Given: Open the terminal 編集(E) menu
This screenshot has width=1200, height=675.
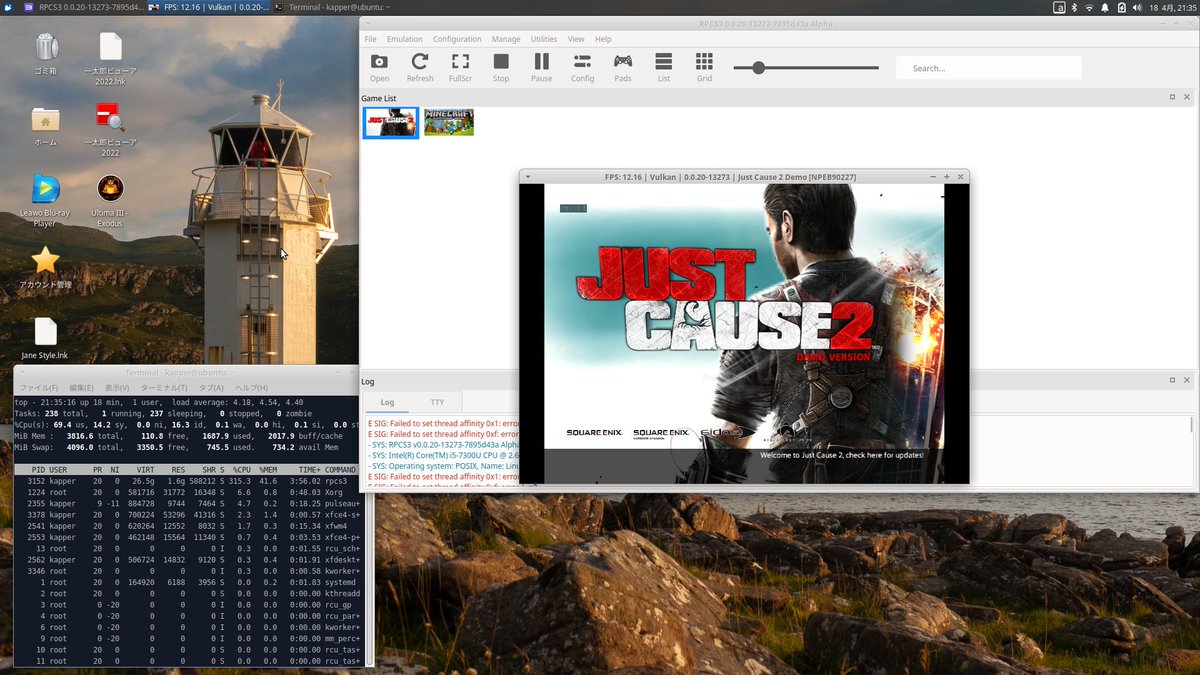Looking at the screenshot, I should [82, 388].
